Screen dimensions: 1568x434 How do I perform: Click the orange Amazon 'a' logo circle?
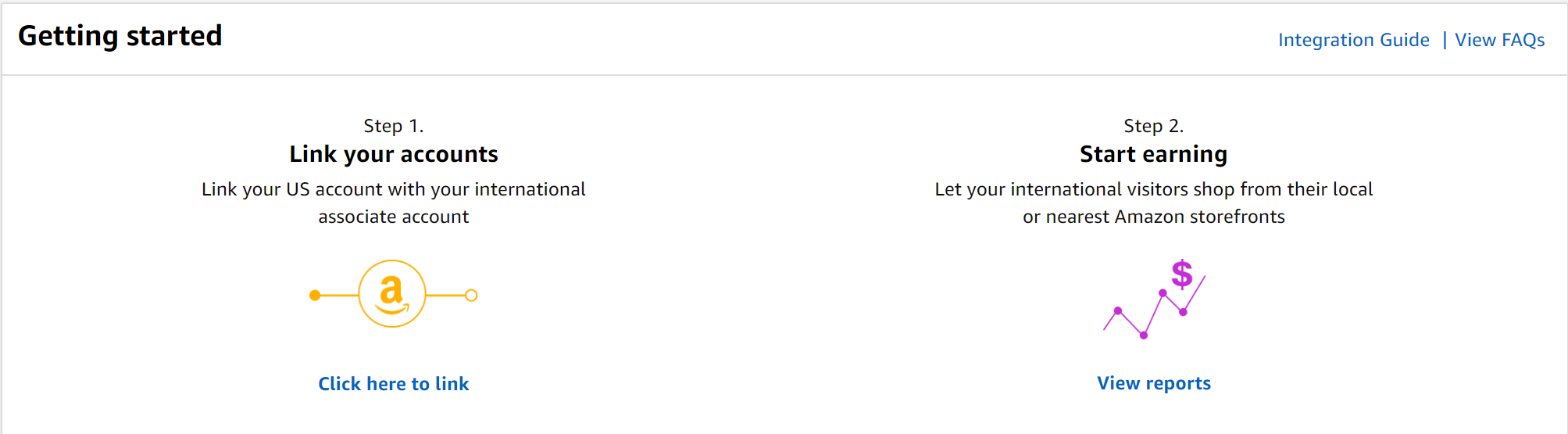[x=392, y=294]
